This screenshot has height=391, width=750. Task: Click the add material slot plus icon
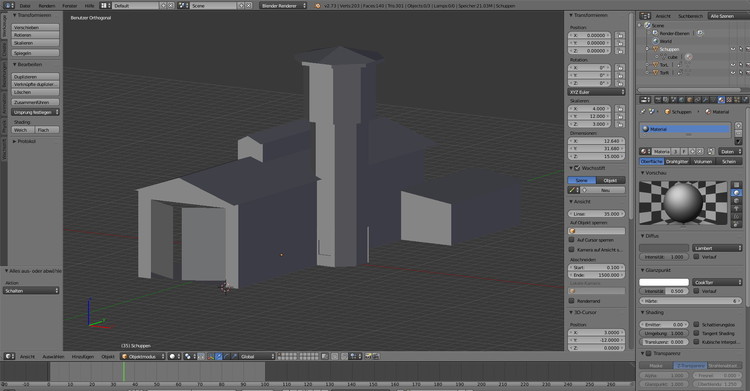[x=739, y=125]
